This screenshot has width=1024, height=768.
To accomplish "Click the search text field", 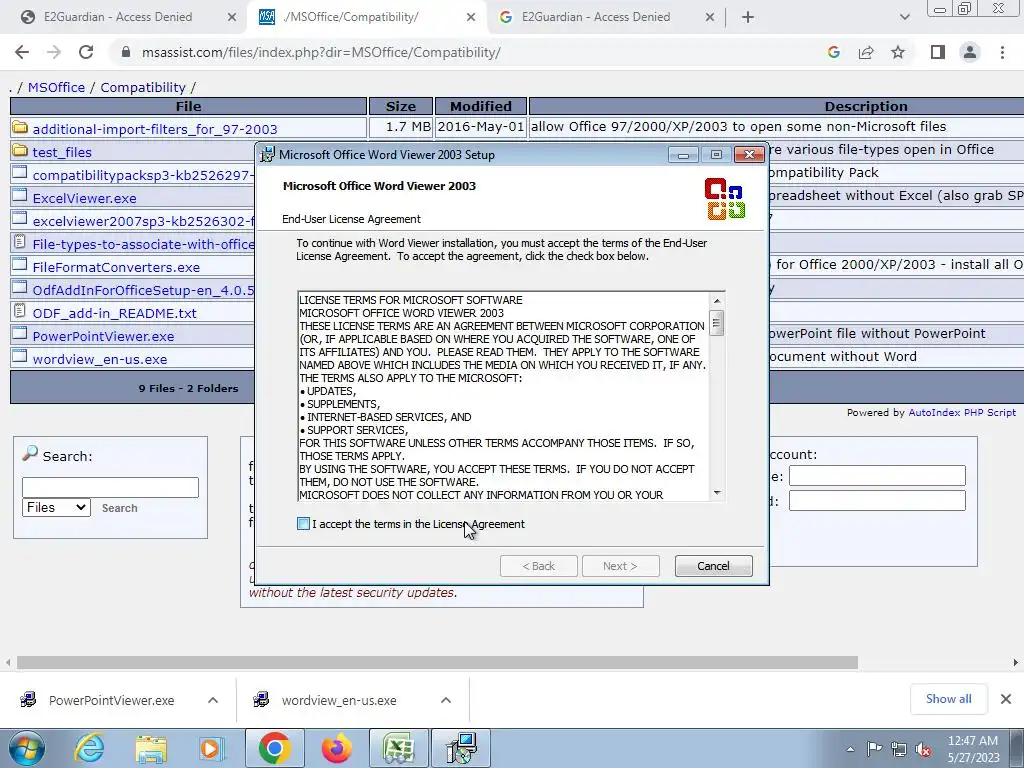I will [110, 487].
